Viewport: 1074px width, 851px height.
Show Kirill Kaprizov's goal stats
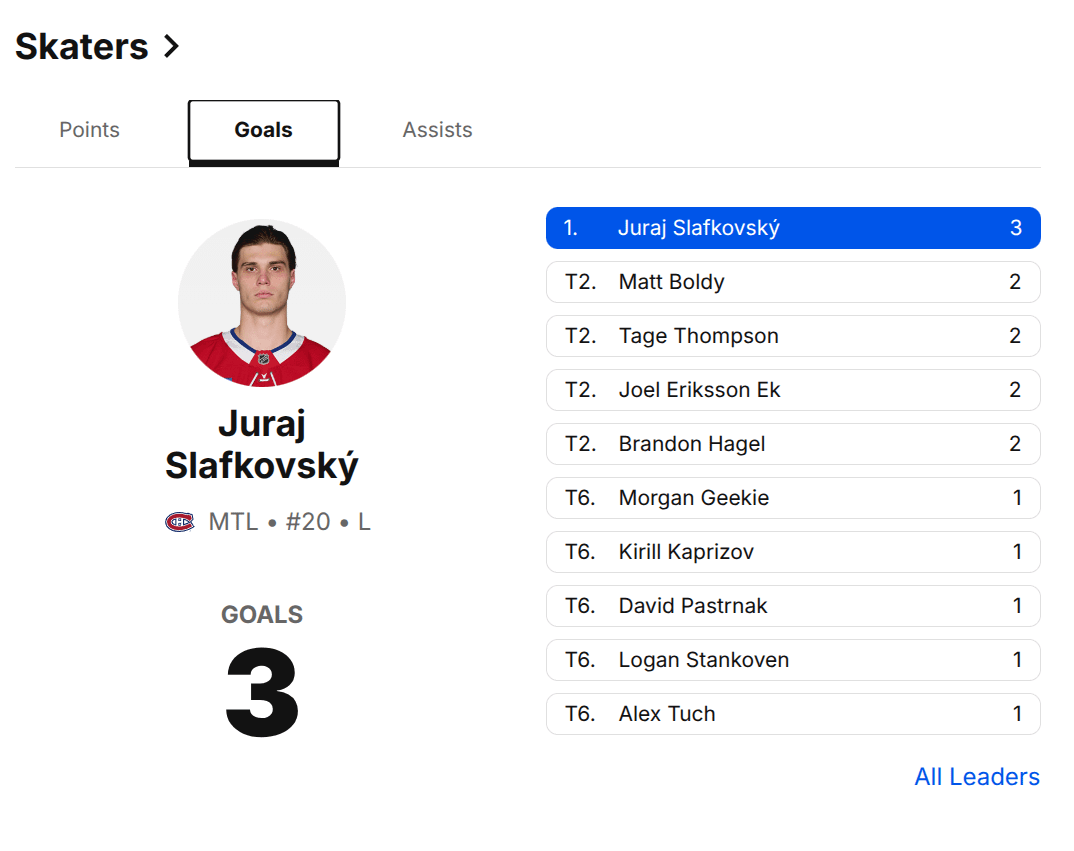pos(793,552)
